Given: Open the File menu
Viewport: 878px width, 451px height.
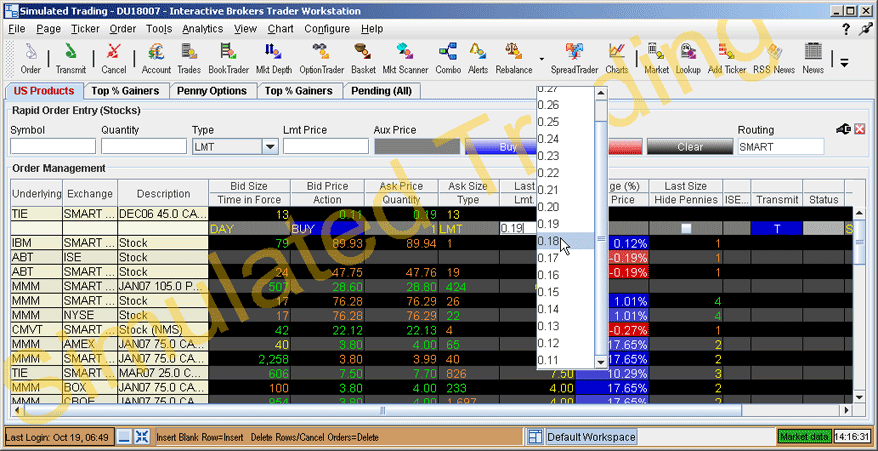Looking at the screenshot, I should tap(17, 29).
